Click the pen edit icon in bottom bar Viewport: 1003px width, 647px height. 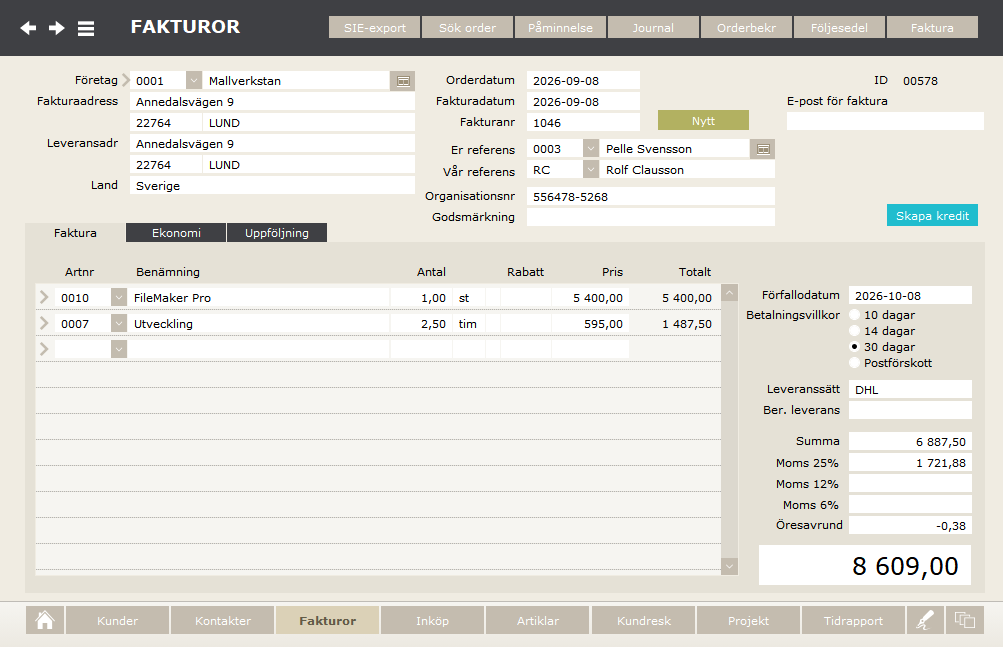925,620
